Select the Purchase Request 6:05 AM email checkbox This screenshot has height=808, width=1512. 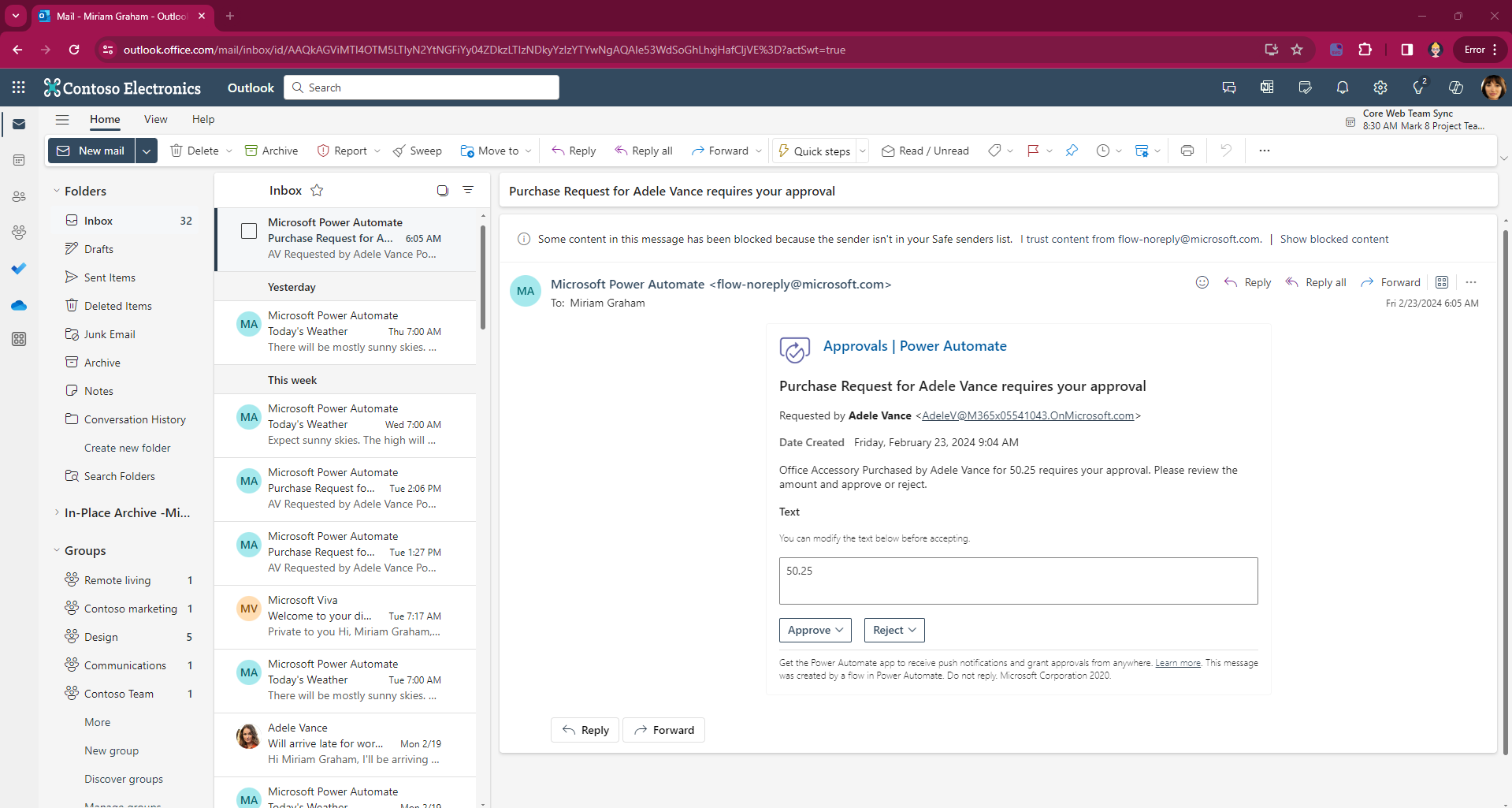[x=249, y=231]
